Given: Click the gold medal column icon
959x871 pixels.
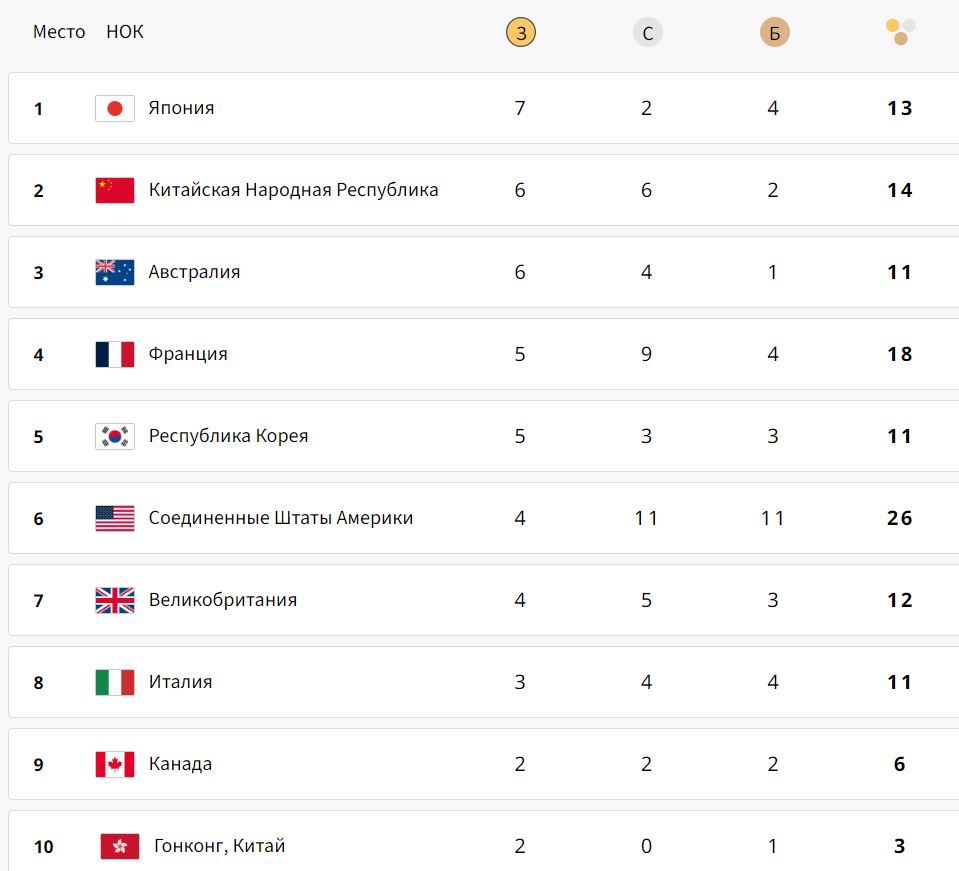Looking at the screenshot, I should [x=520, y=33].
